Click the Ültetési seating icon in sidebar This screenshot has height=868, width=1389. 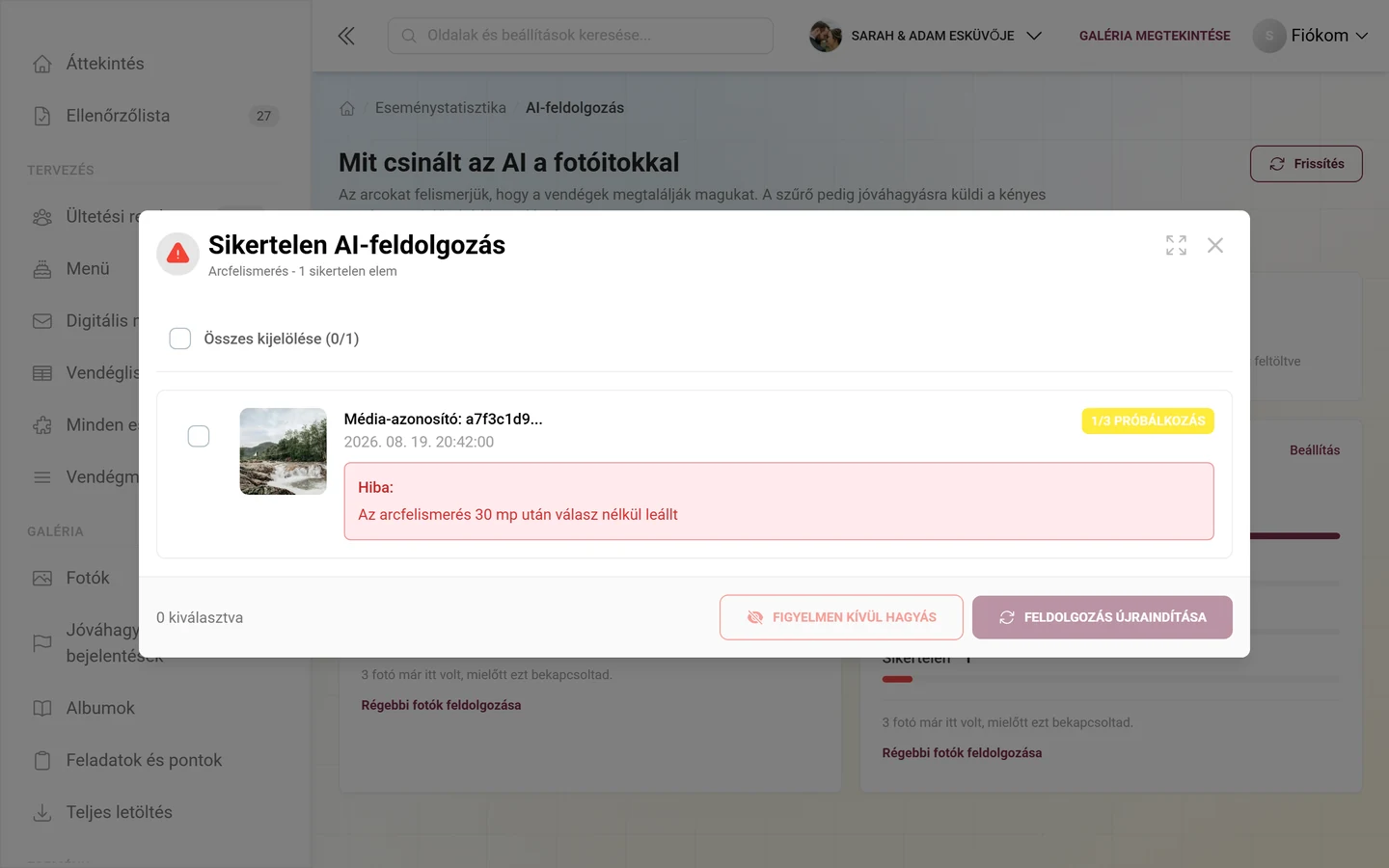(42, 217)
